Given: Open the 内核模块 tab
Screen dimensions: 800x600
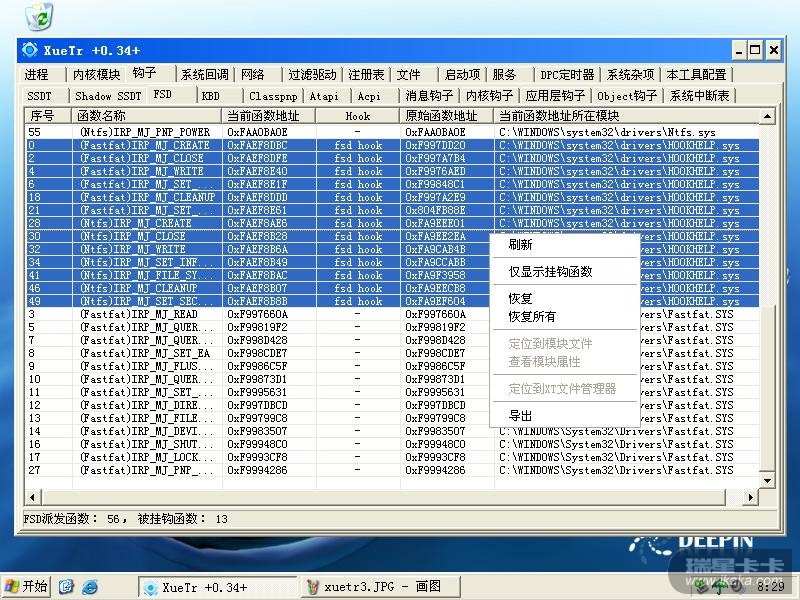Looking at the screenshot, I should coord(96,74).
